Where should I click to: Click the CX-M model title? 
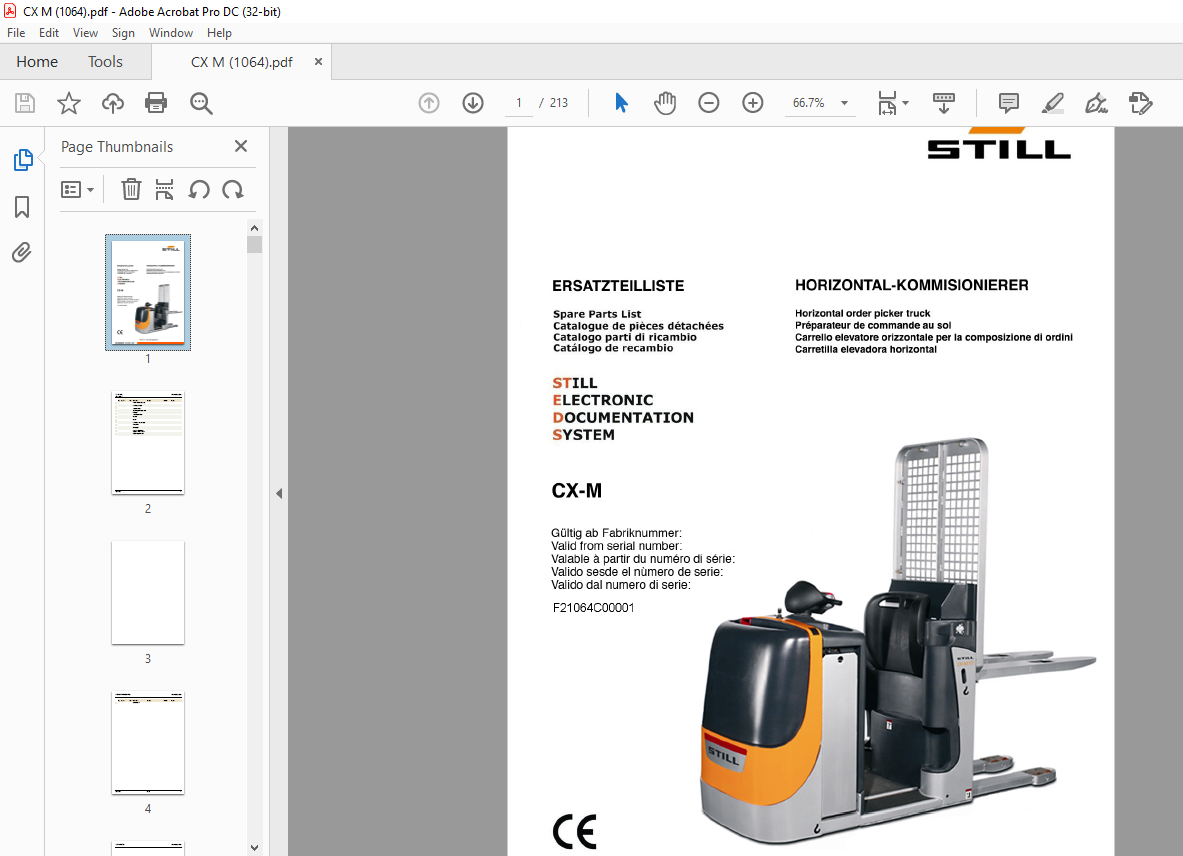(576, 491)
